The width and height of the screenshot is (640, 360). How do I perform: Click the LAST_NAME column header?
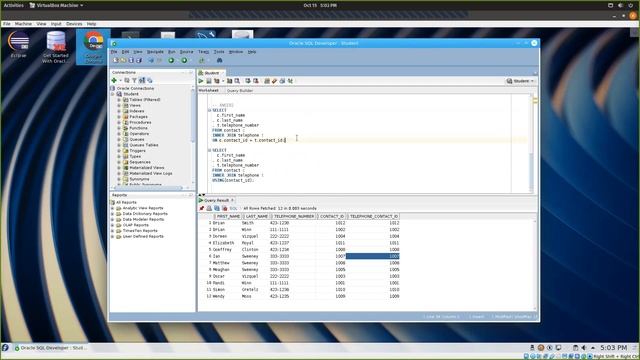(x=256, y=216)
